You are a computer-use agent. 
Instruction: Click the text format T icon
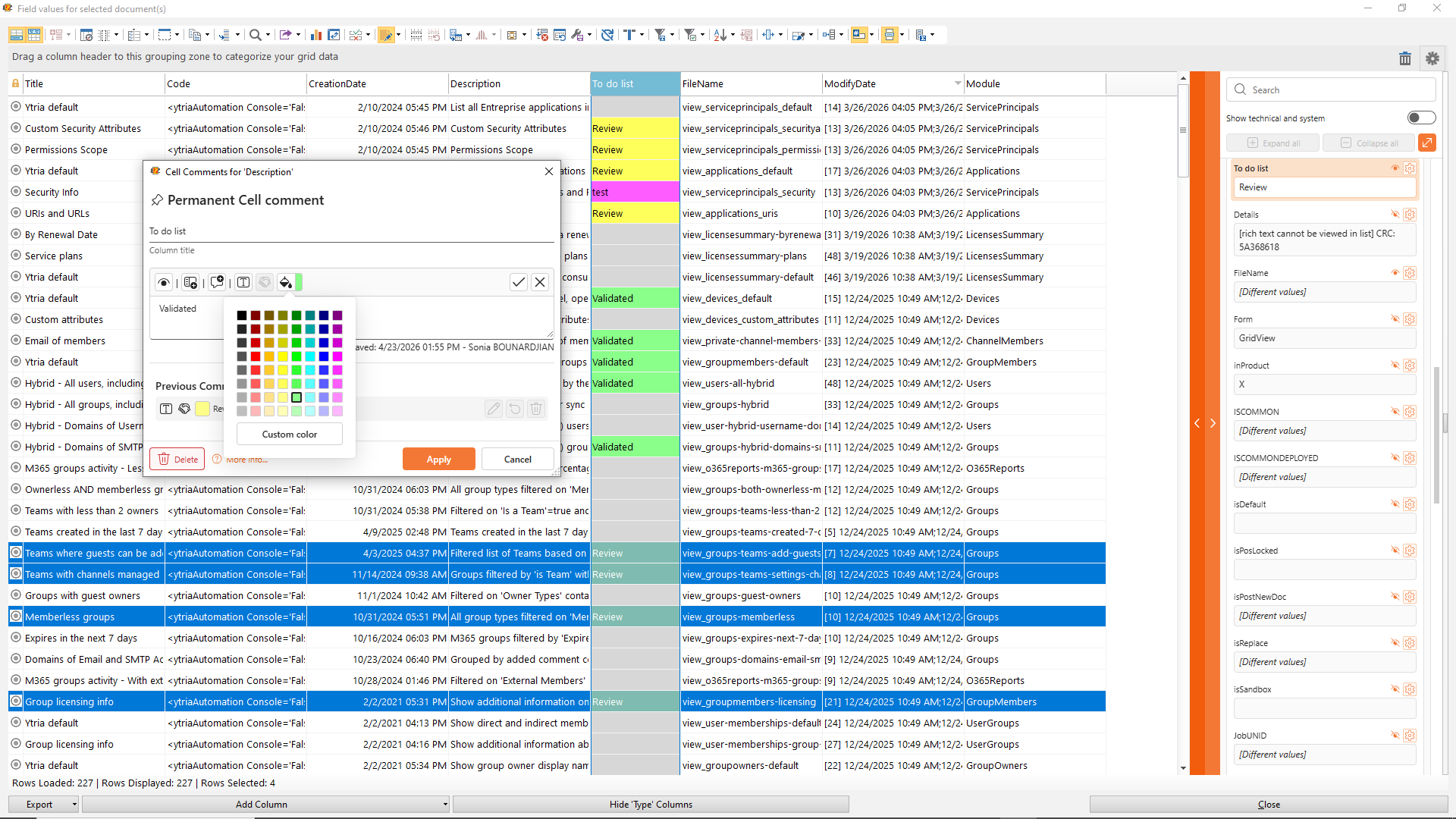point(243,282)
